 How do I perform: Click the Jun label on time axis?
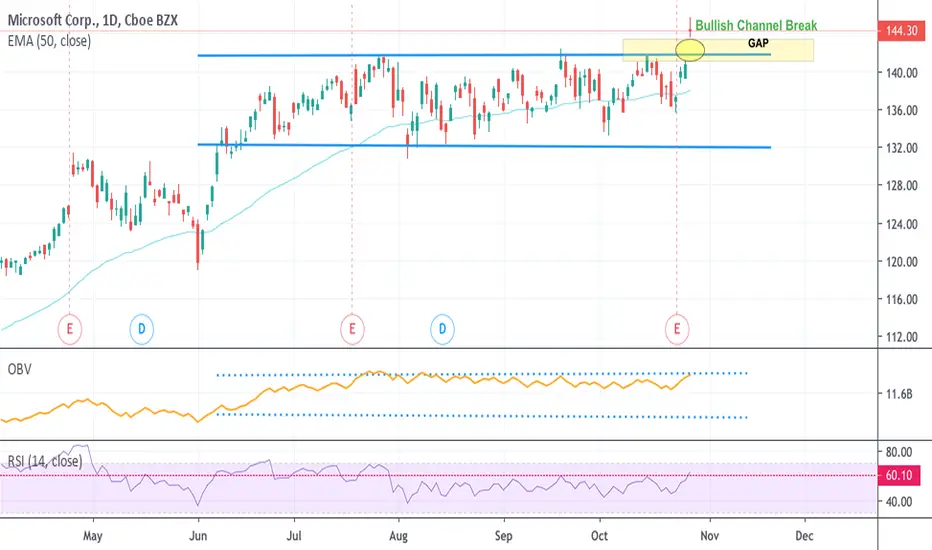198,536
